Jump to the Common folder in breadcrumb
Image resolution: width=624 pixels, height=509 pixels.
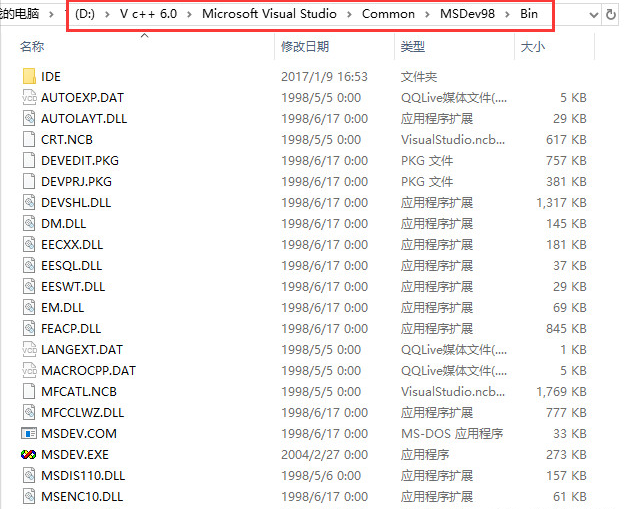(388, 15)
